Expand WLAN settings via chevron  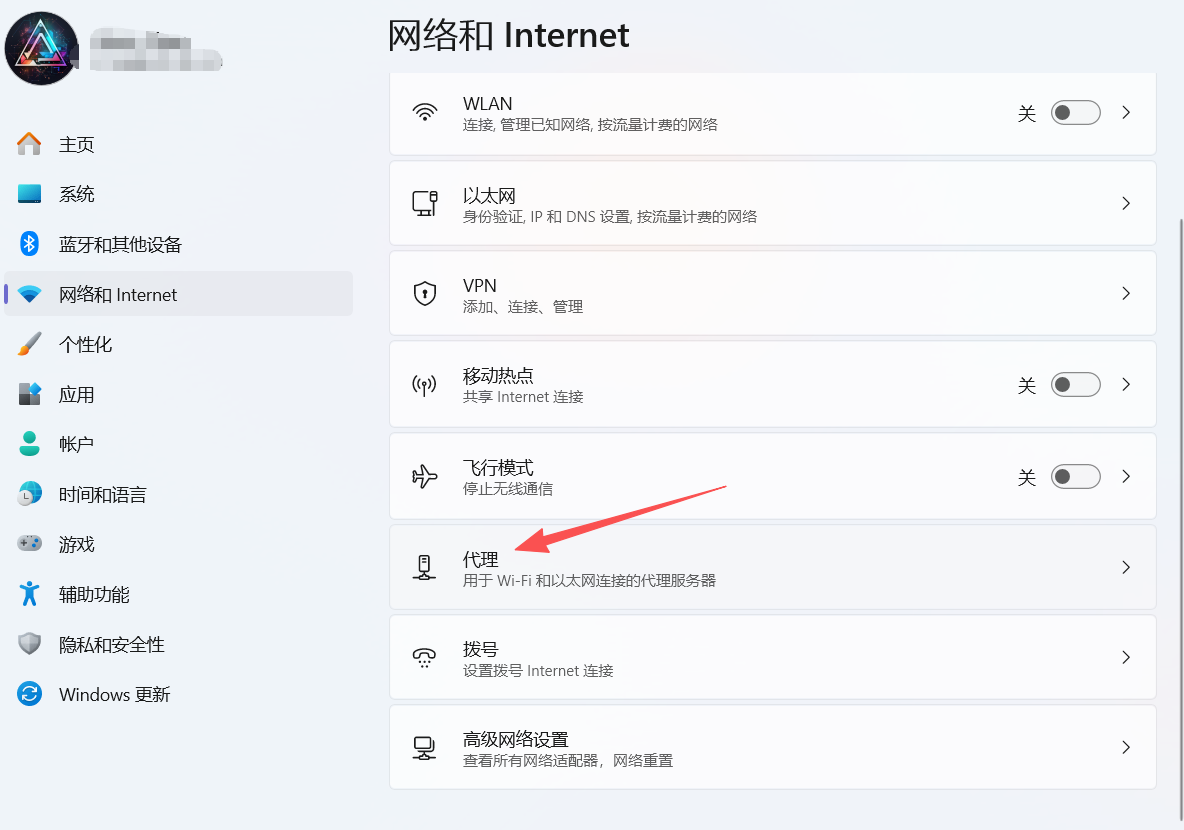pyautogui.click(x=1126, y=113)
